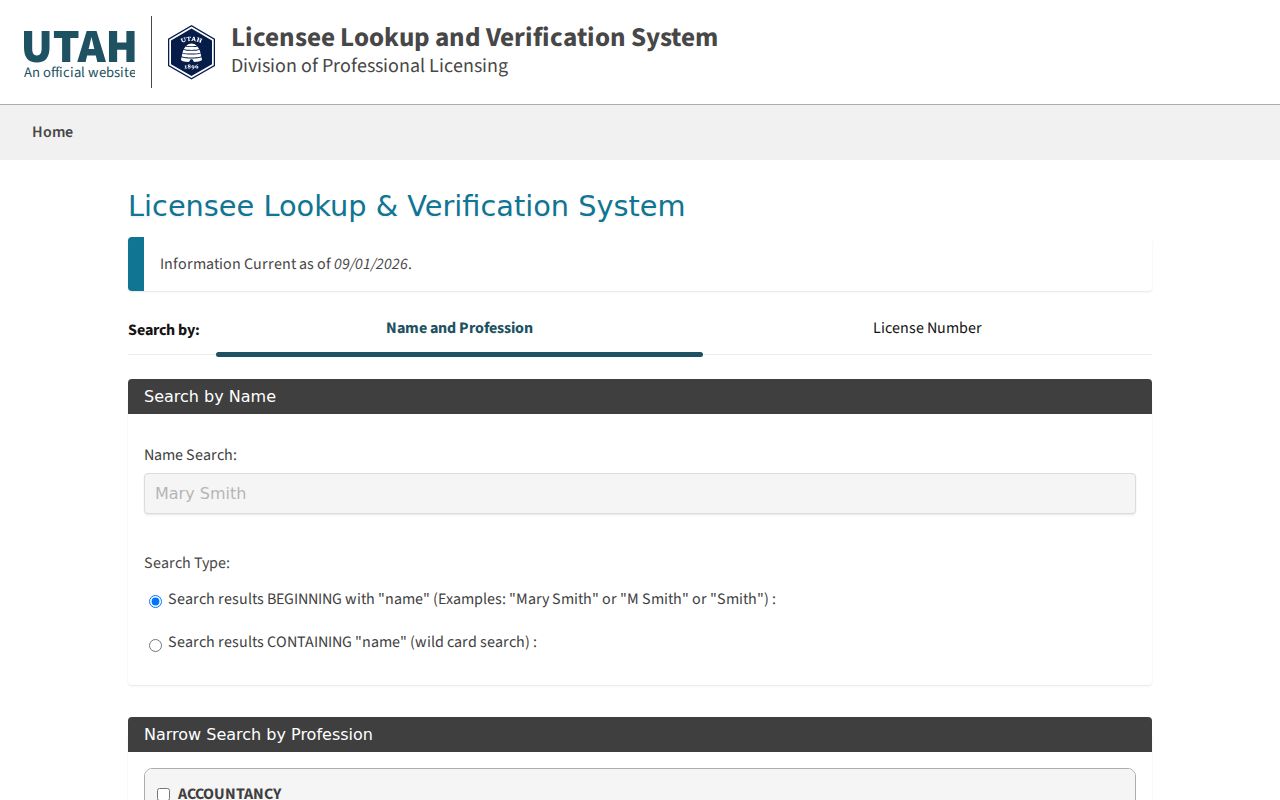Switch to the License Number tab
This screenshot has width=1280, height=800.
(x=927, y=328)
